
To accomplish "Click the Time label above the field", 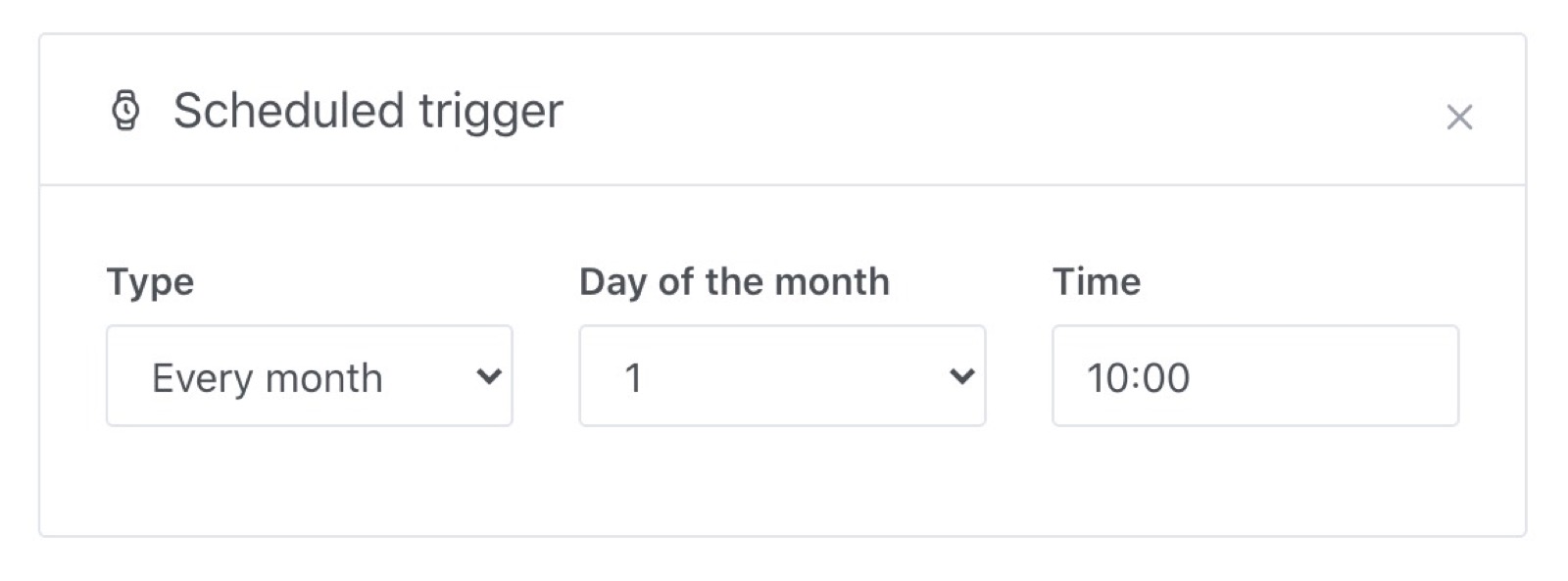I will coord(1096,281).
